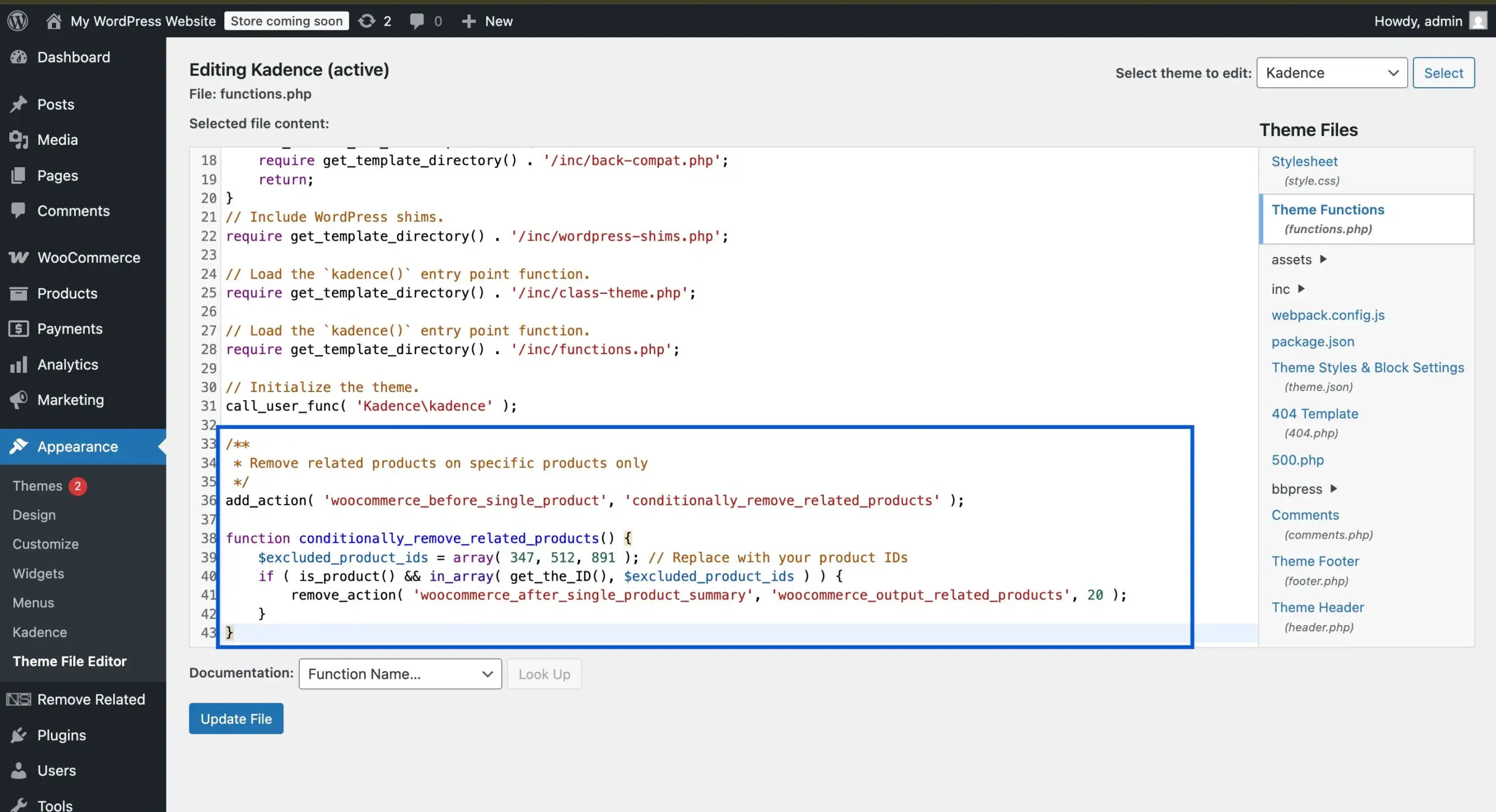Click the Payments dollar icon
1496x812 pixels.
click(19, 329)
